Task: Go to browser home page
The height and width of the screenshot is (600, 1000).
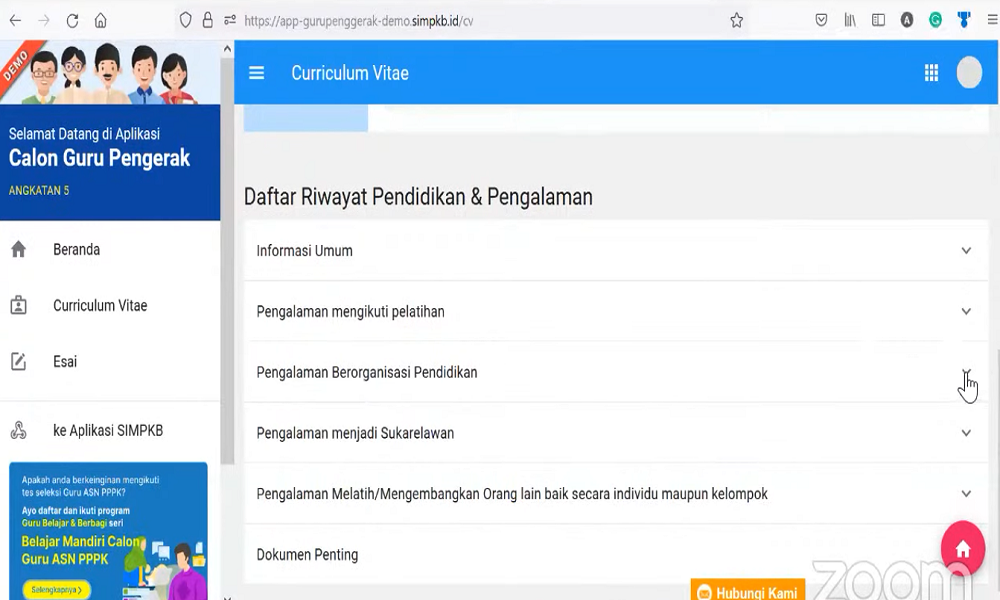Action: pos(101,20)
